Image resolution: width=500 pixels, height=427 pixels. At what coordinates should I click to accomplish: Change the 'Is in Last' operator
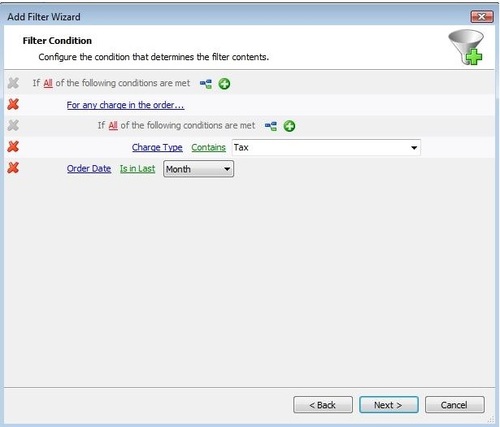[137, 169]
